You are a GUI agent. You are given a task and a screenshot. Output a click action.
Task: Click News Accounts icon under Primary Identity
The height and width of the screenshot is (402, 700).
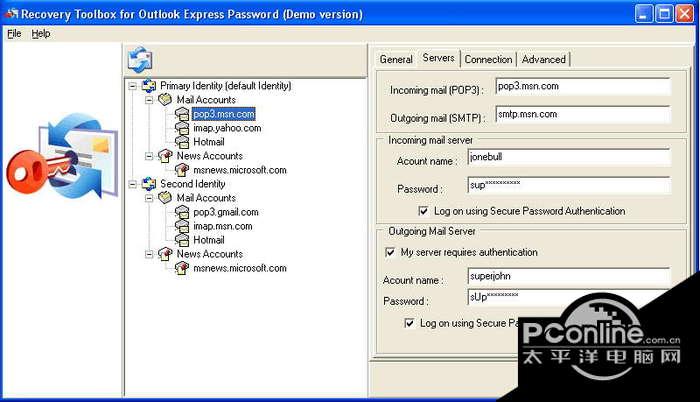[165, 156]
